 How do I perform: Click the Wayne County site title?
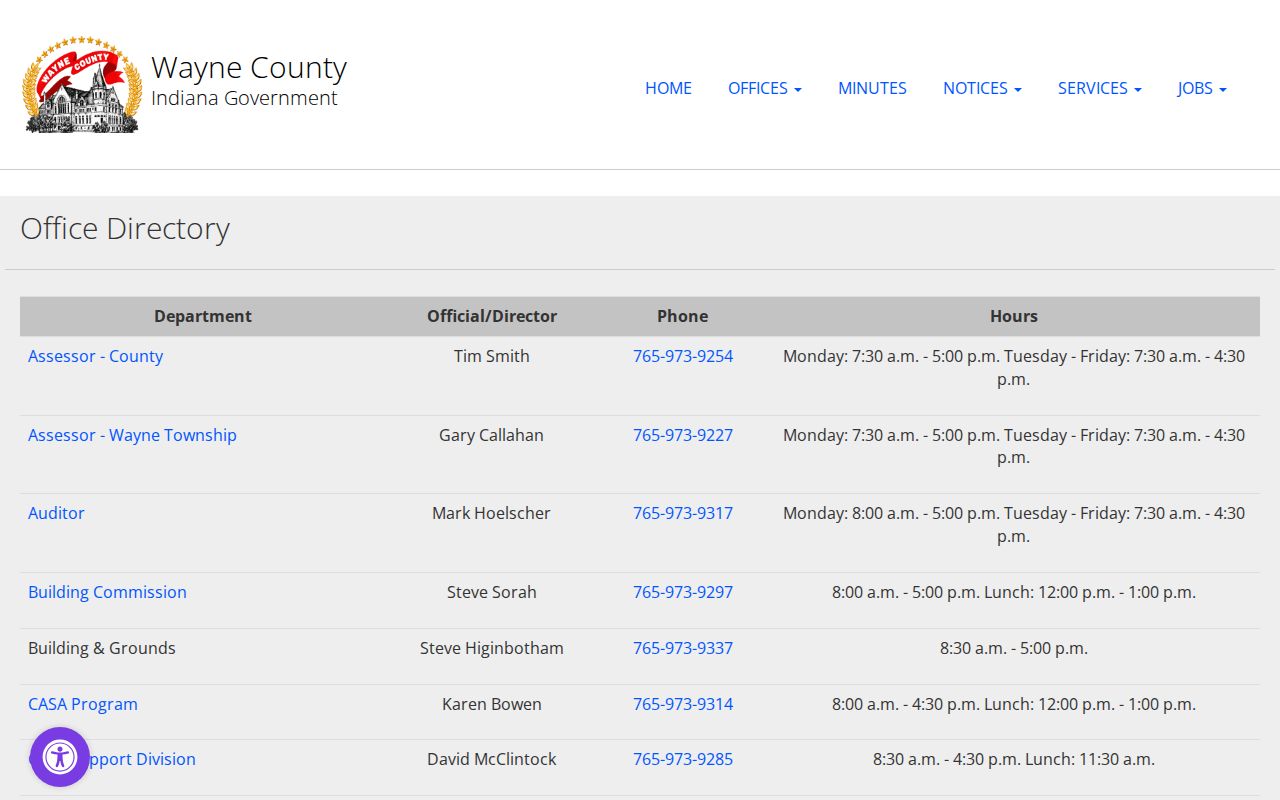click(x=249, y=67)
